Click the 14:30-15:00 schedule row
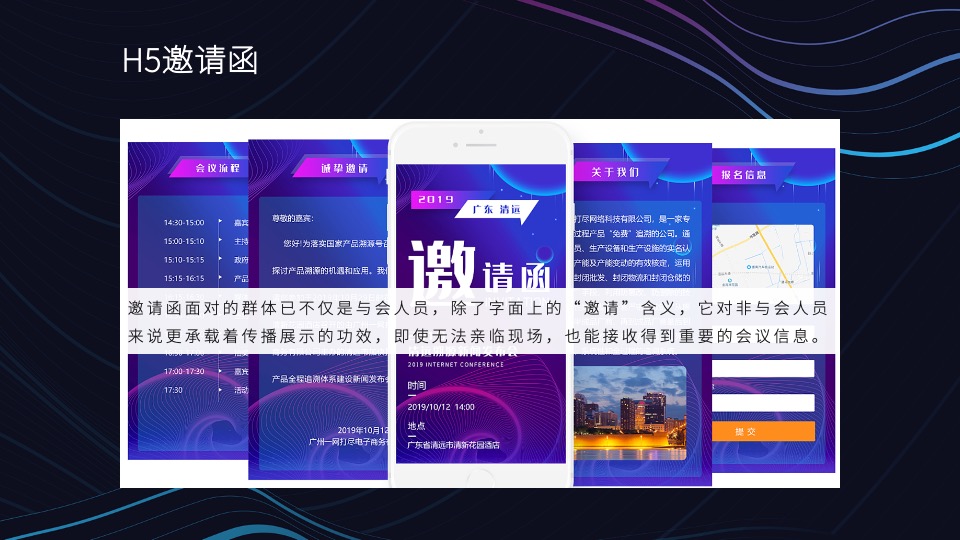The height and width of the screenshot is (540, 960). click(x=206, y=222)
